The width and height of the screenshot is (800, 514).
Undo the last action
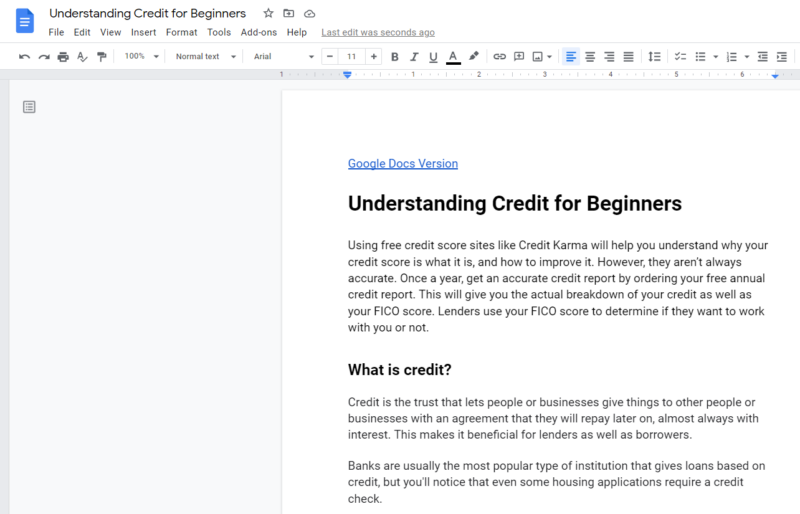point(24,57)
